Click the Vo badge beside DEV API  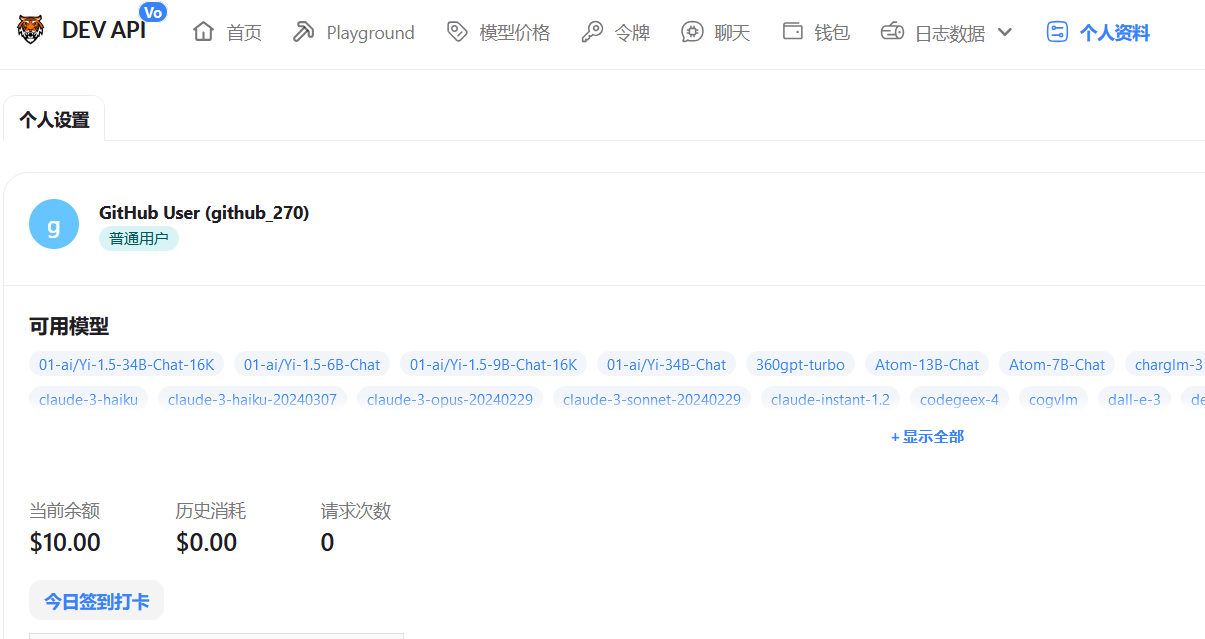pyautogui.click(x=153, y=12)
